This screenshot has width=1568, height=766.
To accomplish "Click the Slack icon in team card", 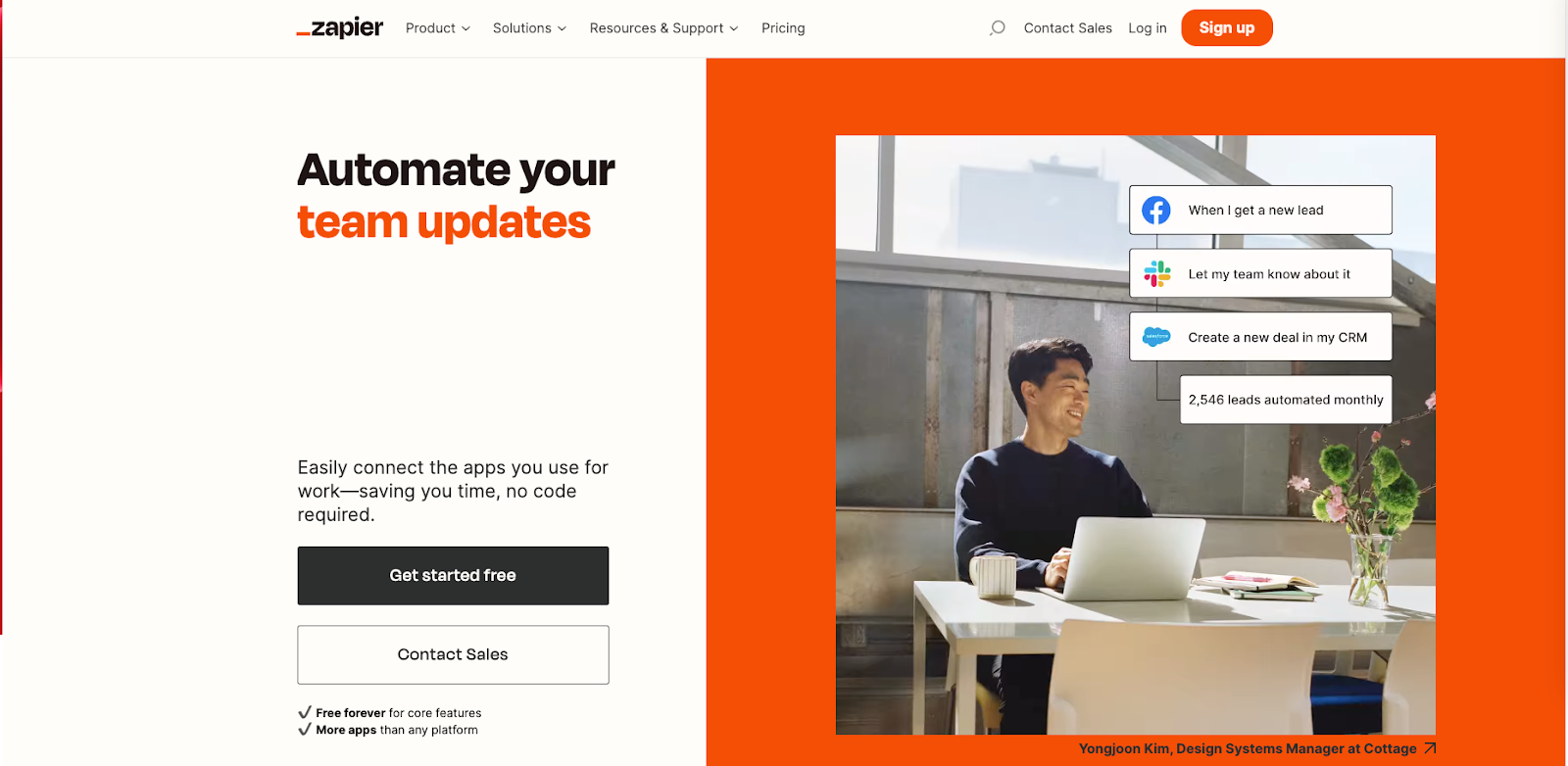I will pos(1157,273).
